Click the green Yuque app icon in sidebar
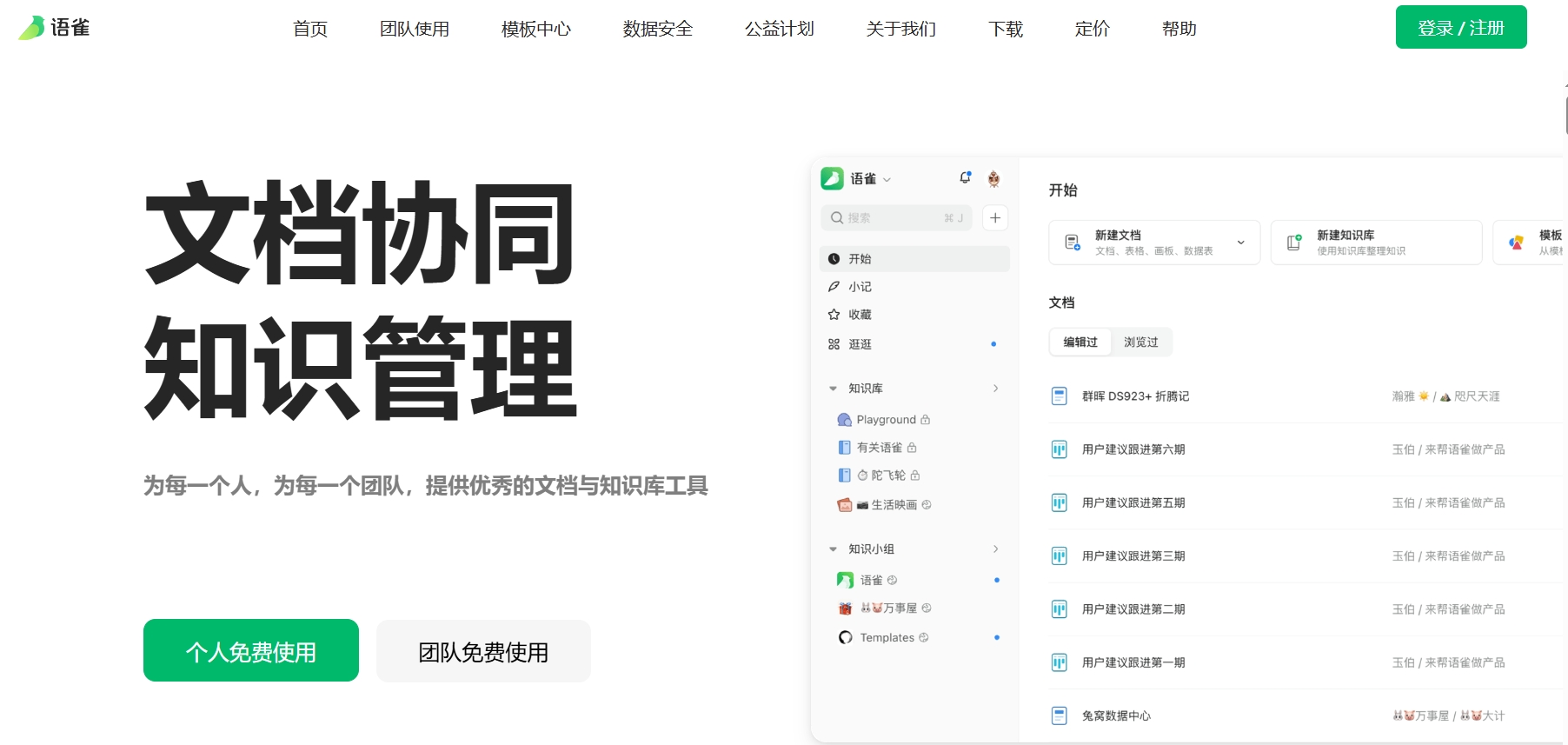 click(832, 178)
